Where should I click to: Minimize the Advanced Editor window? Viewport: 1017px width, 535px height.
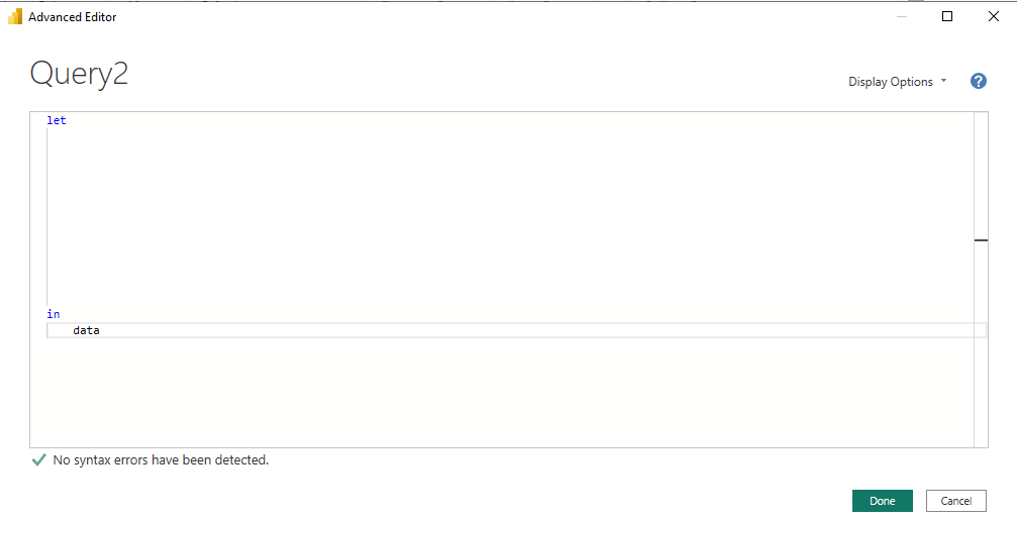click(x=902, y=16)
